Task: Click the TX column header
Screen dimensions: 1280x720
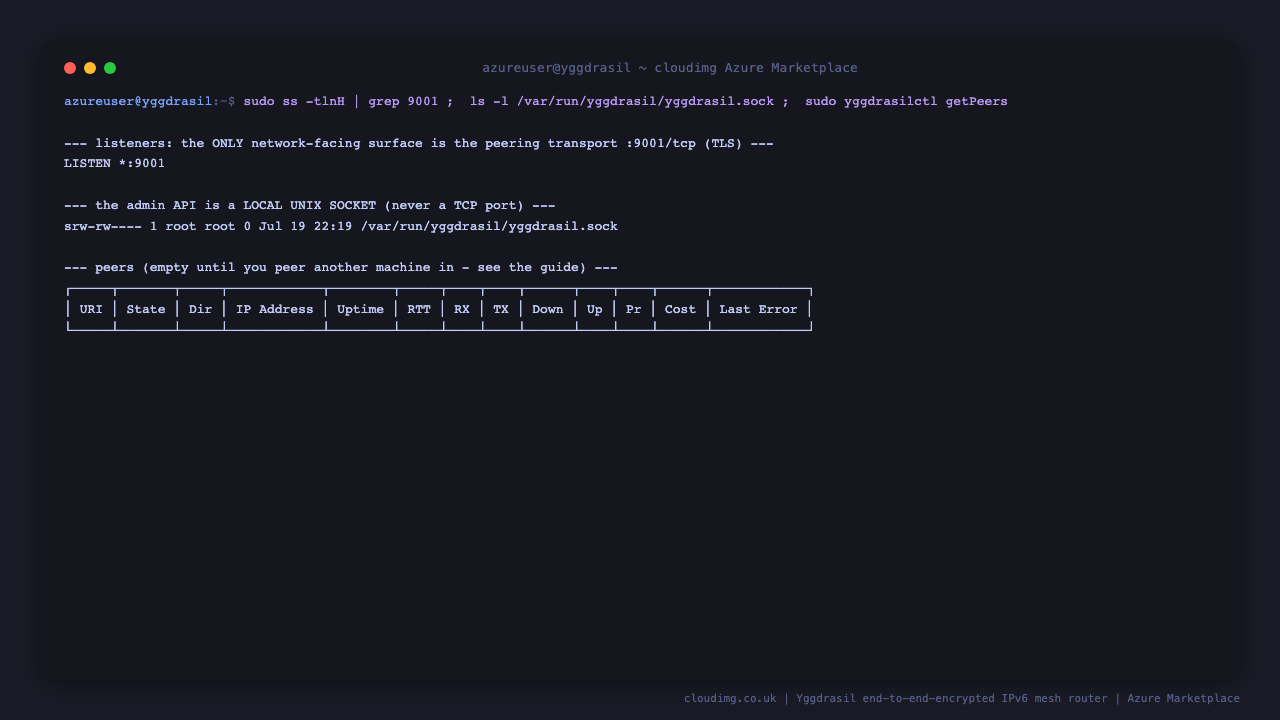Action: tap(501, 309)
